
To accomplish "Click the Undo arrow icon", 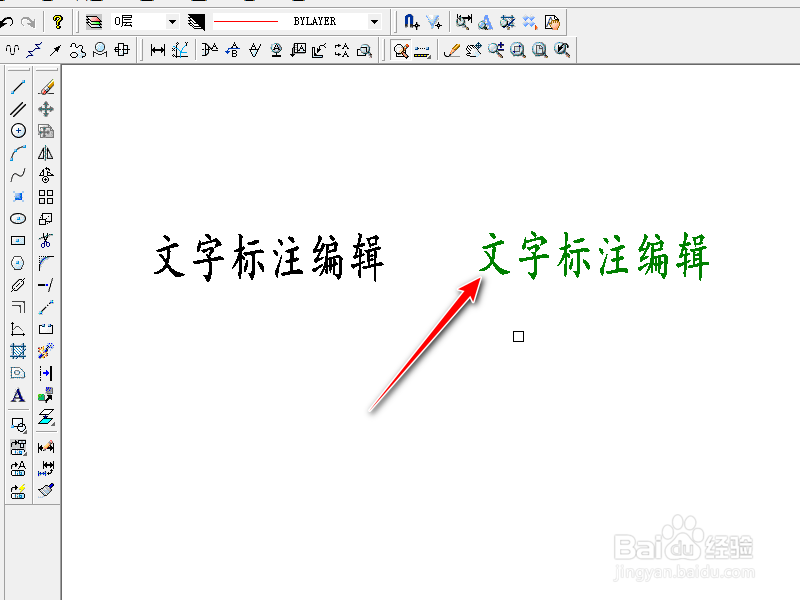I will pyautogui.click(x=7, y=22).
